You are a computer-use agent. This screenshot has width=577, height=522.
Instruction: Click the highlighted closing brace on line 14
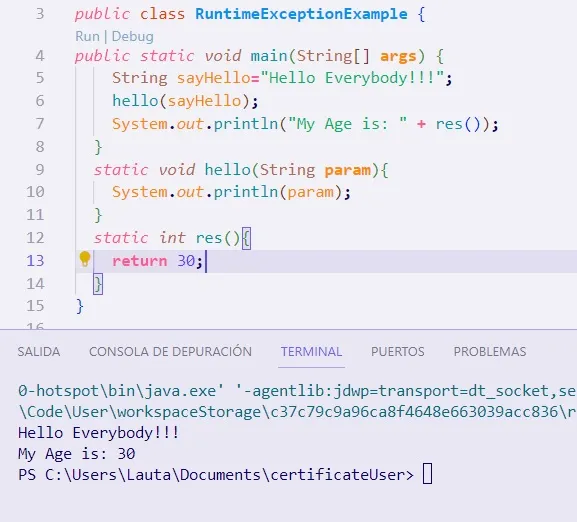coord(98,284)
